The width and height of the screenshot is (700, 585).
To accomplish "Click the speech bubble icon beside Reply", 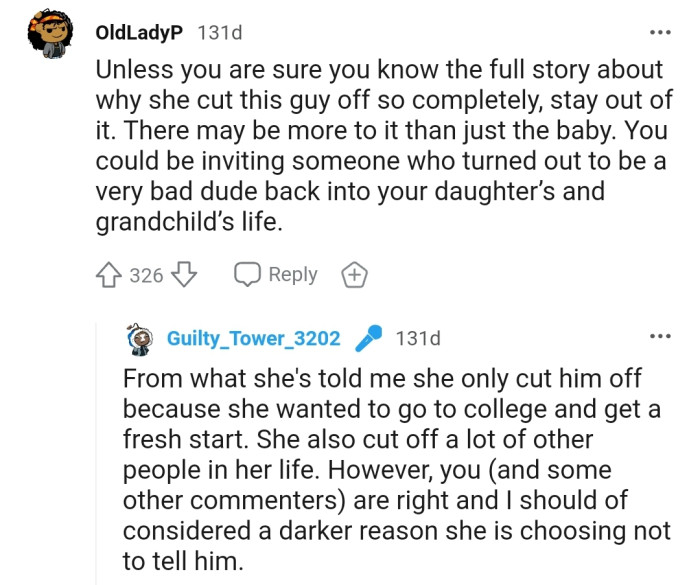I will (247, 275).
